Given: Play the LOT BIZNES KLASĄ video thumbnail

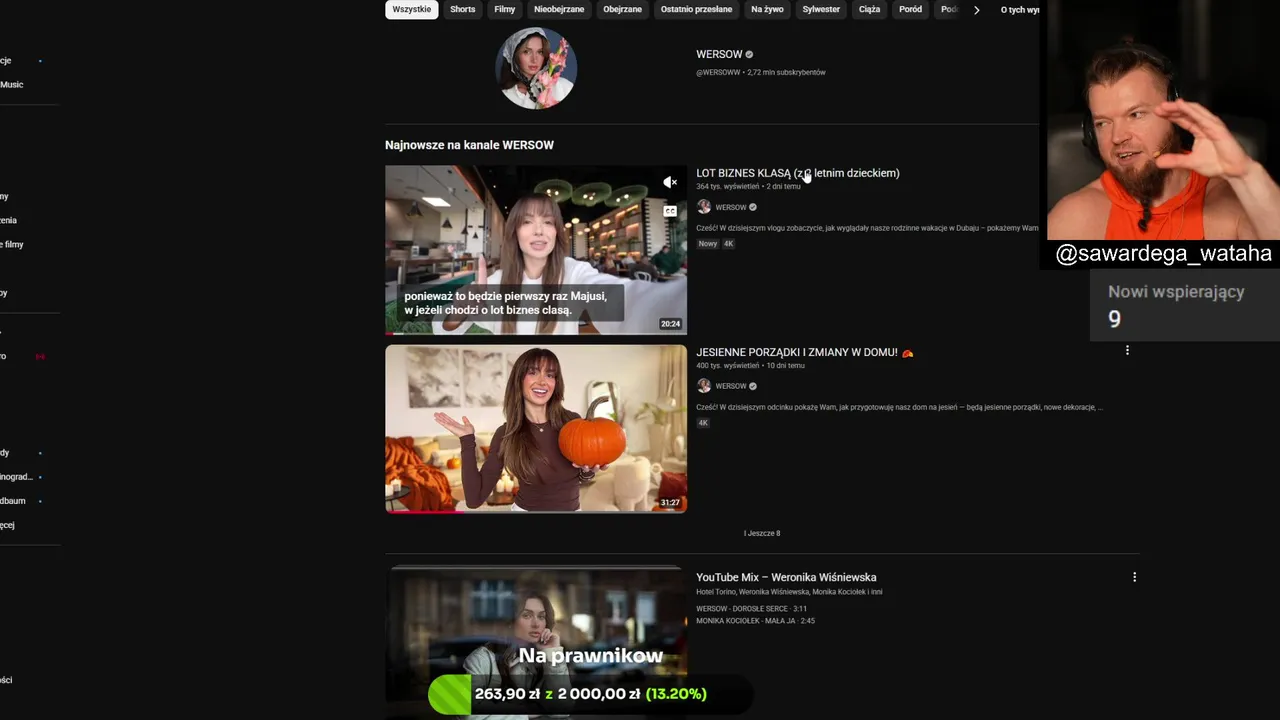Looking at the screenshot, I should pos(536,250).
